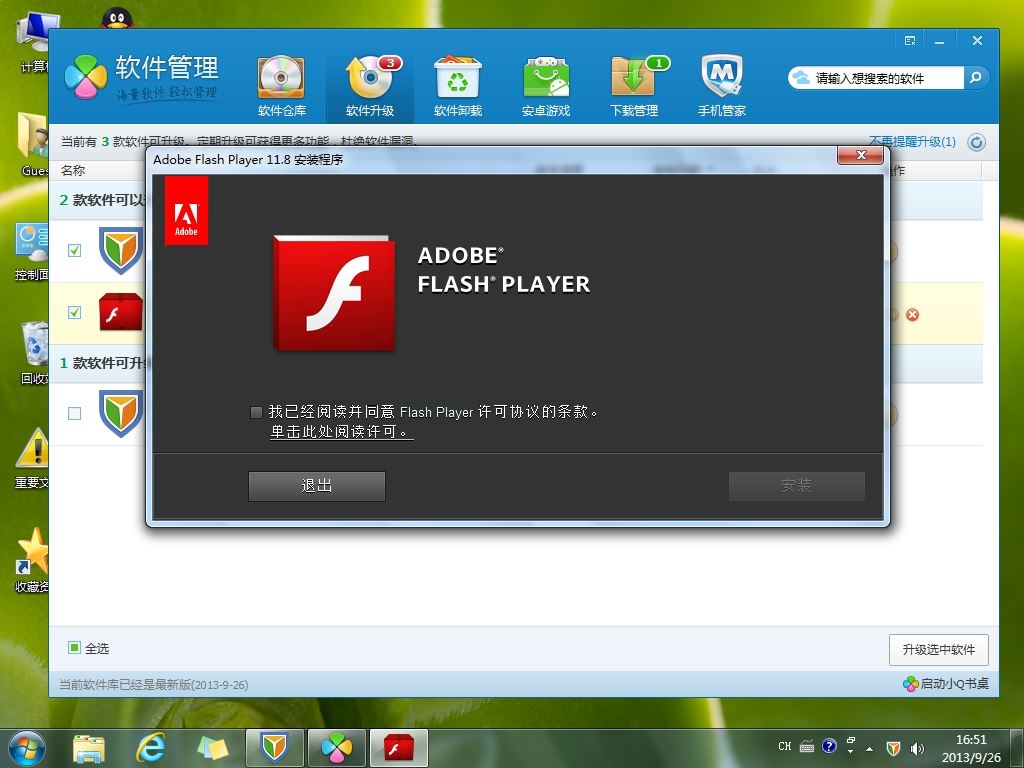Open the 软件卸载 uninstall tab

pos(458,87)
